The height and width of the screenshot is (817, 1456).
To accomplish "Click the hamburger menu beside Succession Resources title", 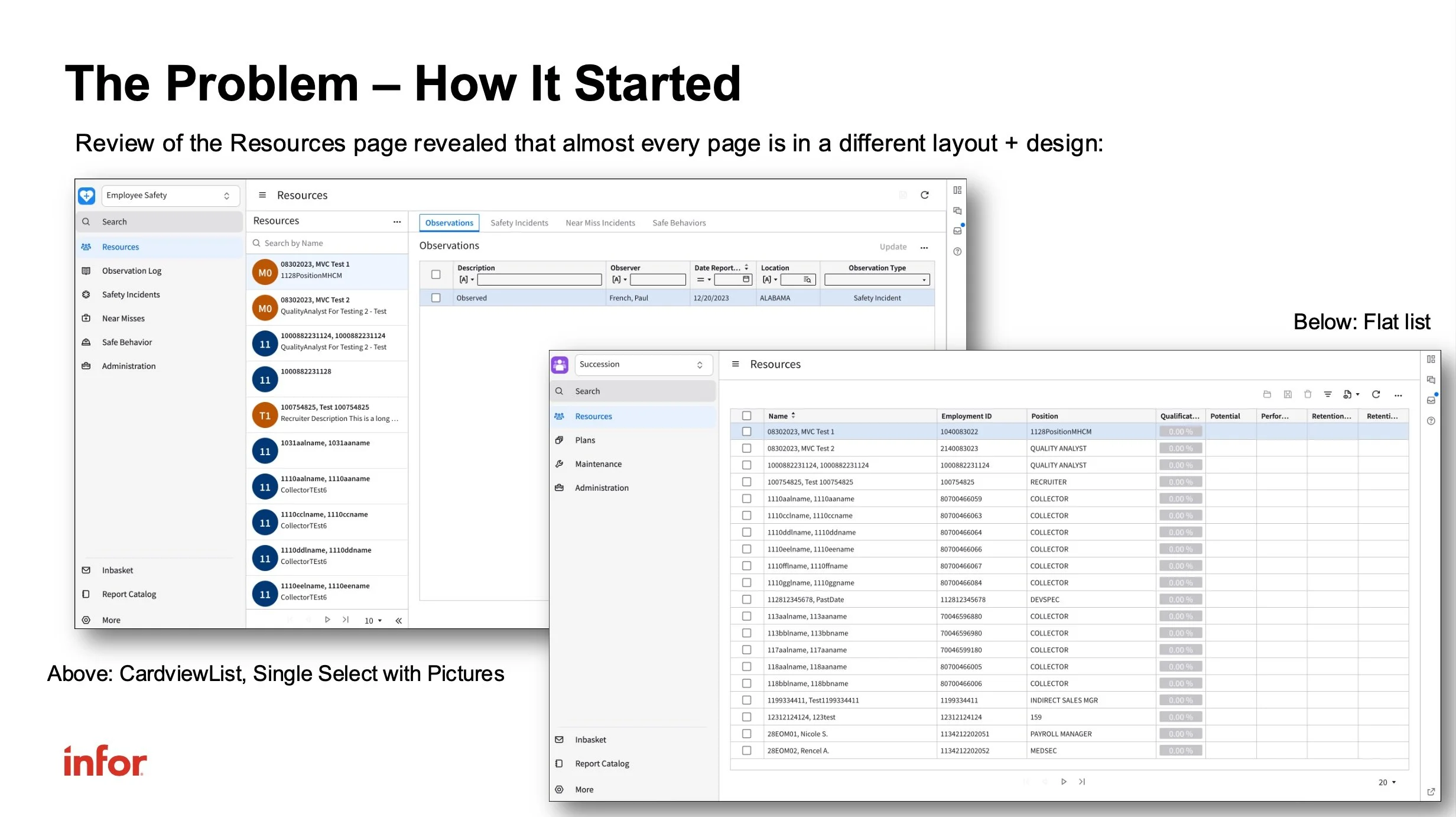I will [735, 364].
